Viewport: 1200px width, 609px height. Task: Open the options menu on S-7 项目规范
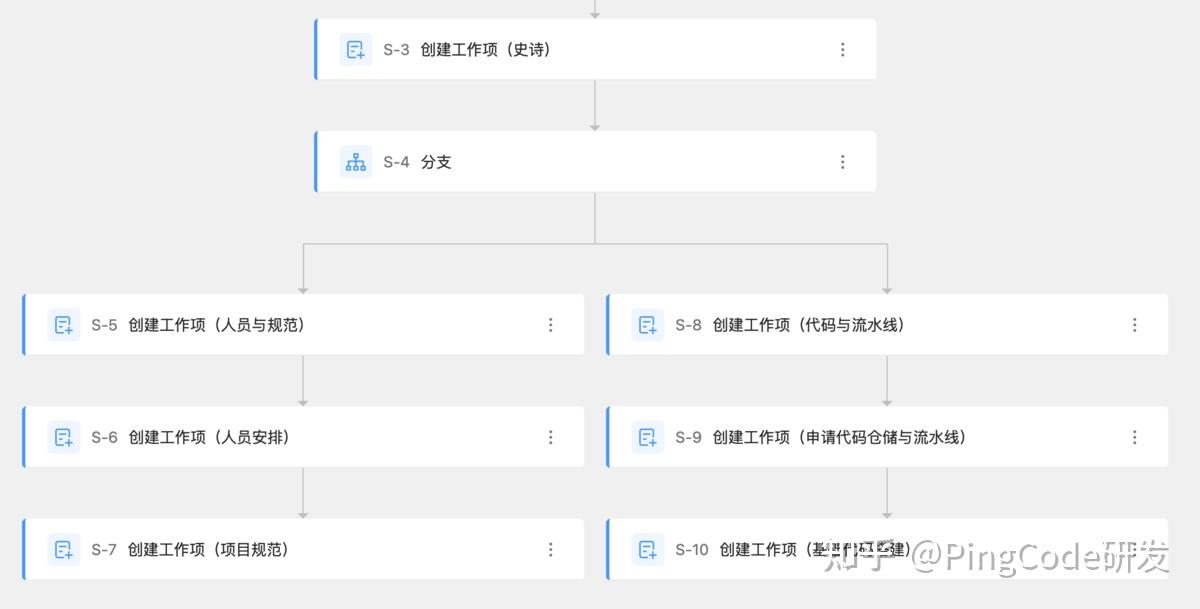(551, 549)
